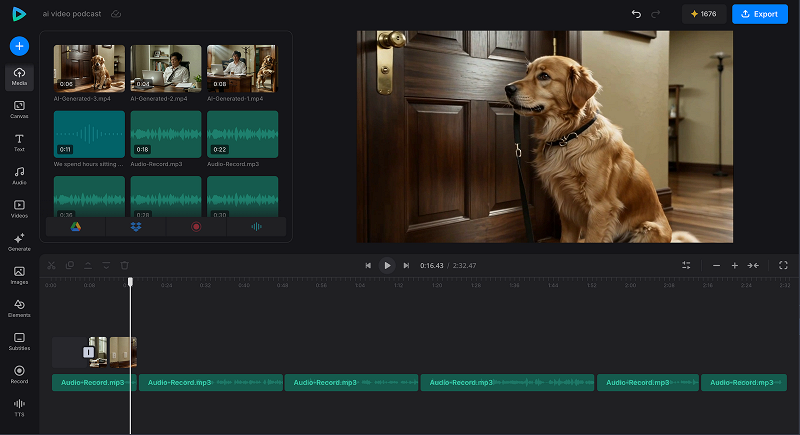Select the 0:30 audio media item

click(242, 197)
